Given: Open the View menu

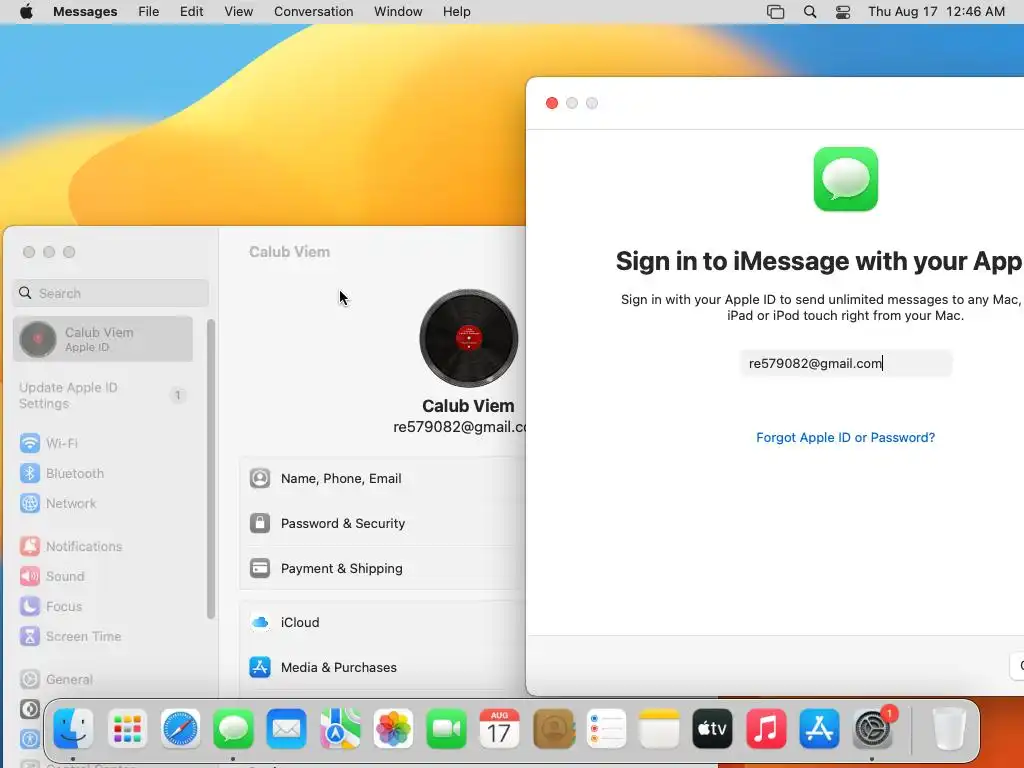Looking at the screenshot, I should click(x=238, y=12).
